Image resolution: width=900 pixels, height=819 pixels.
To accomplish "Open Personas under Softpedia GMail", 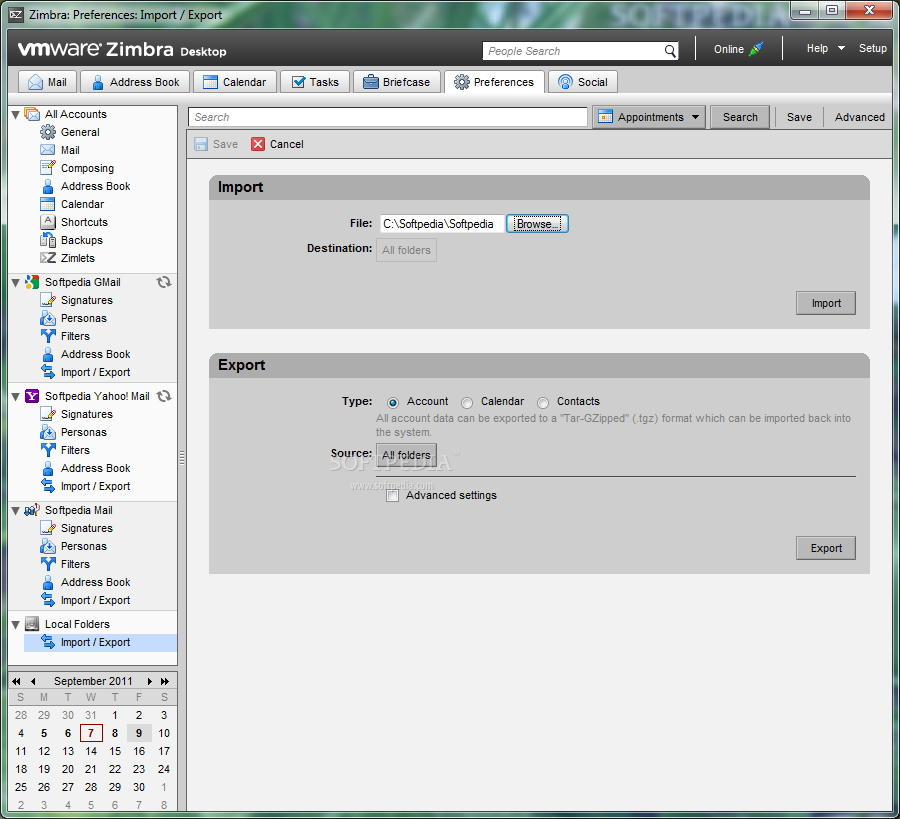I will (84, 318).
